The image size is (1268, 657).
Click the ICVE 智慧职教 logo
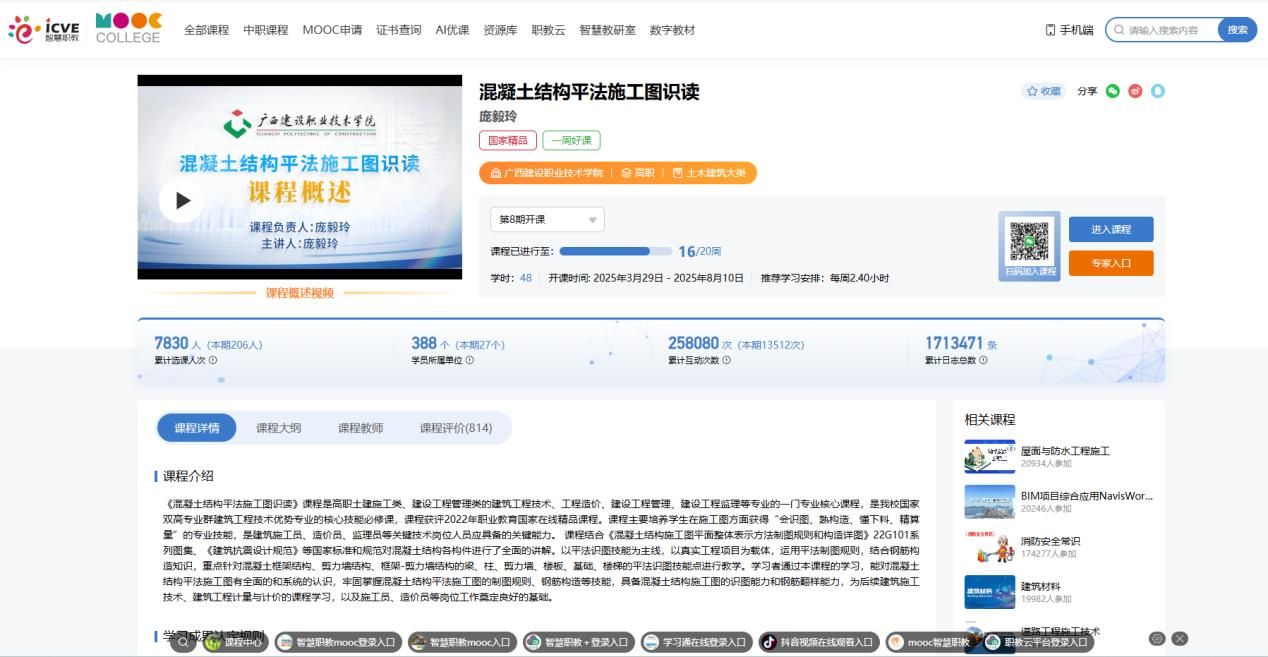(x=44, y=29)
